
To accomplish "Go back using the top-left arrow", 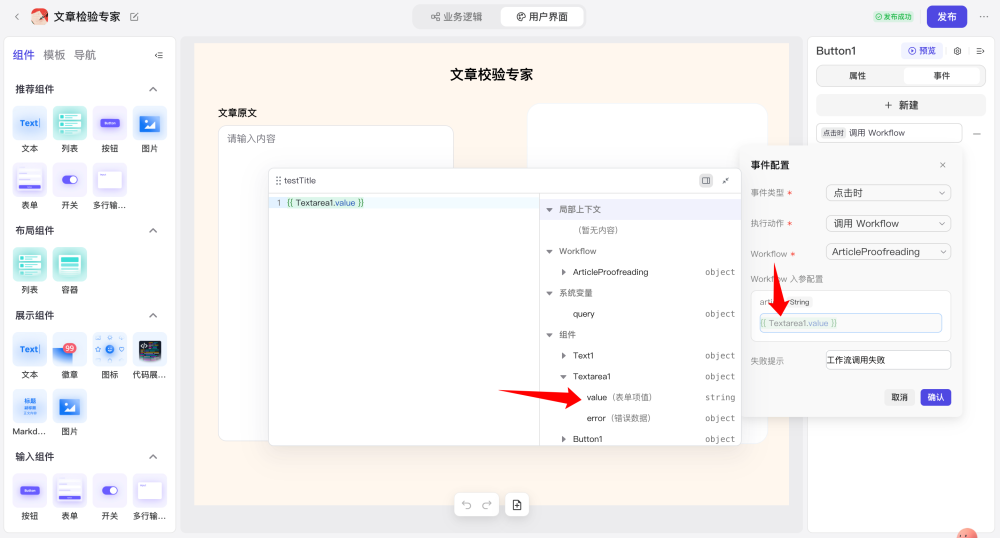I will pyautogui.click(x=17, y=17).
